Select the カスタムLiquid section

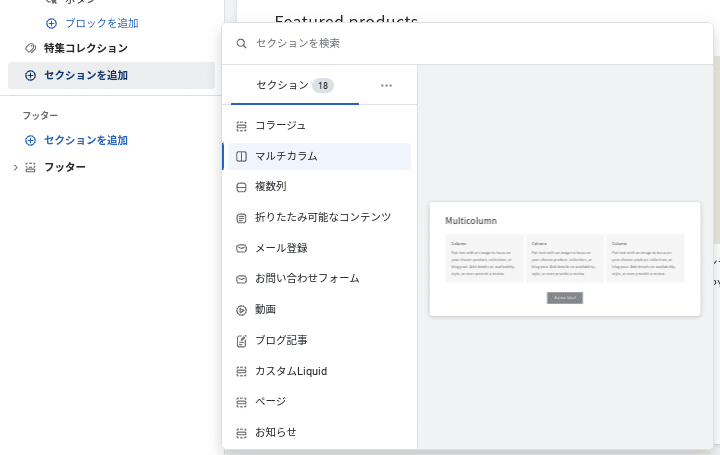319,371
